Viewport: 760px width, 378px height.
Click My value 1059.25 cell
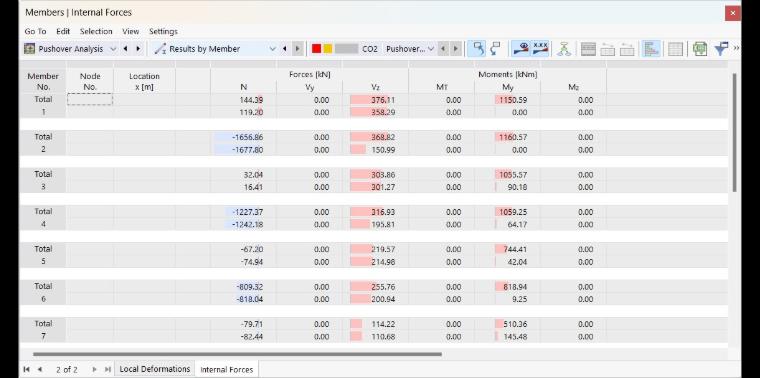(x=507, y=212)
